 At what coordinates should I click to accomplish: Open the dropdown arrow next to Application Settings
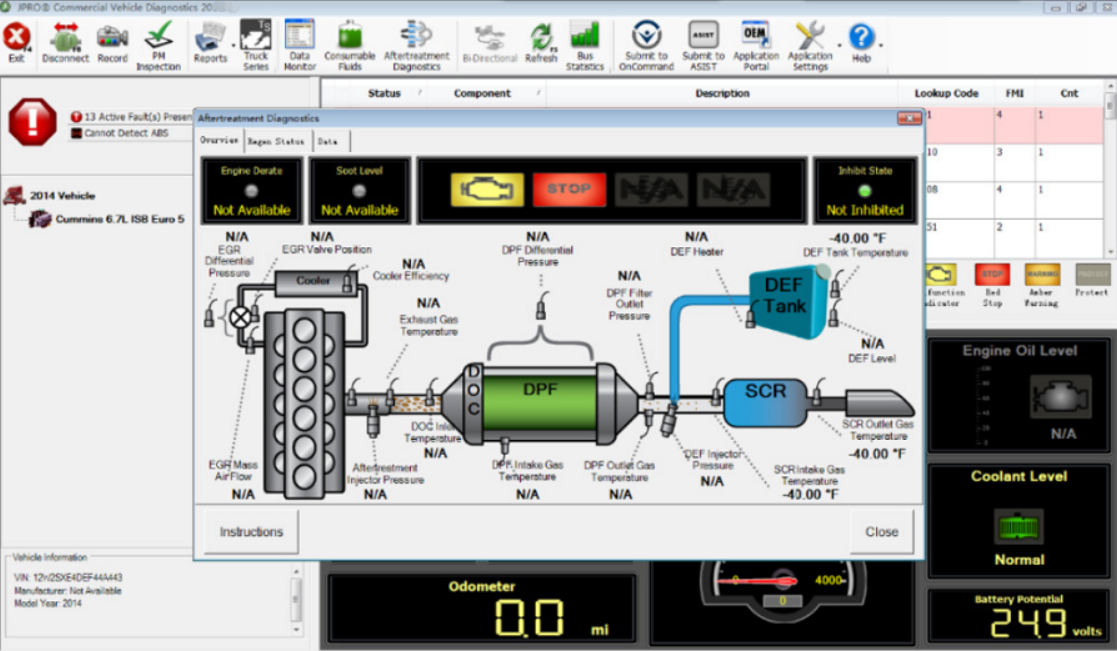coord(838,46)
